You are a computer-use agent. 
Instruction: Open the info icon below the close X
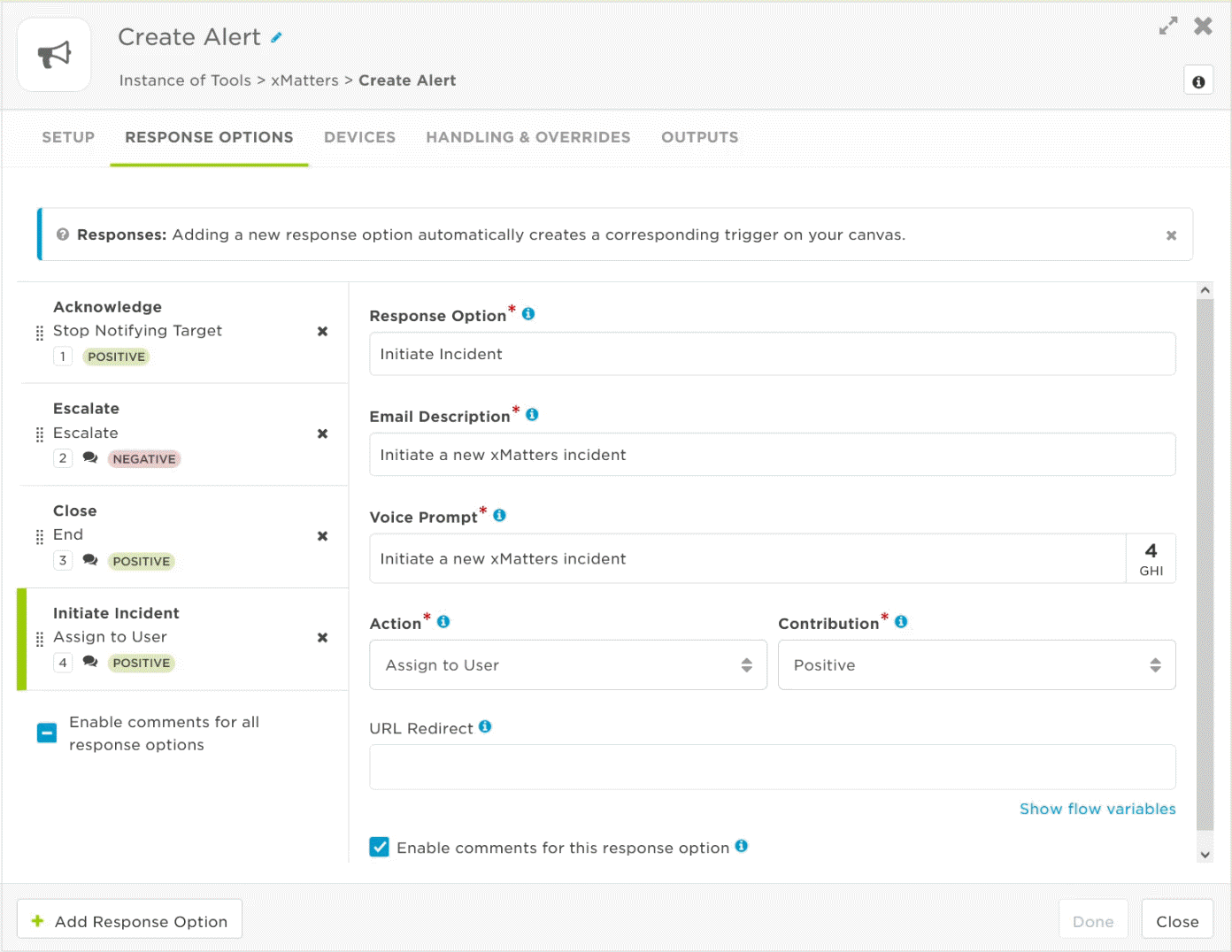[x=1198, y=81]
